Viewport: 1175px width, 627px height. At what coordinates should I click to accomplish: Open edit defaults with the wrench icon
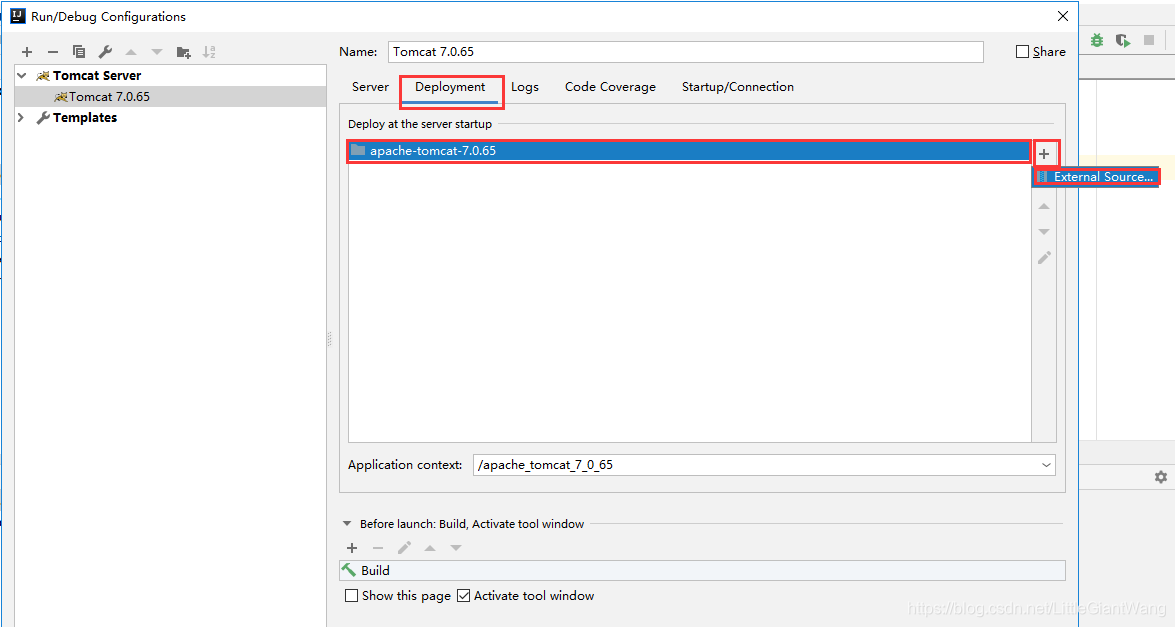[x=105, y=51]
